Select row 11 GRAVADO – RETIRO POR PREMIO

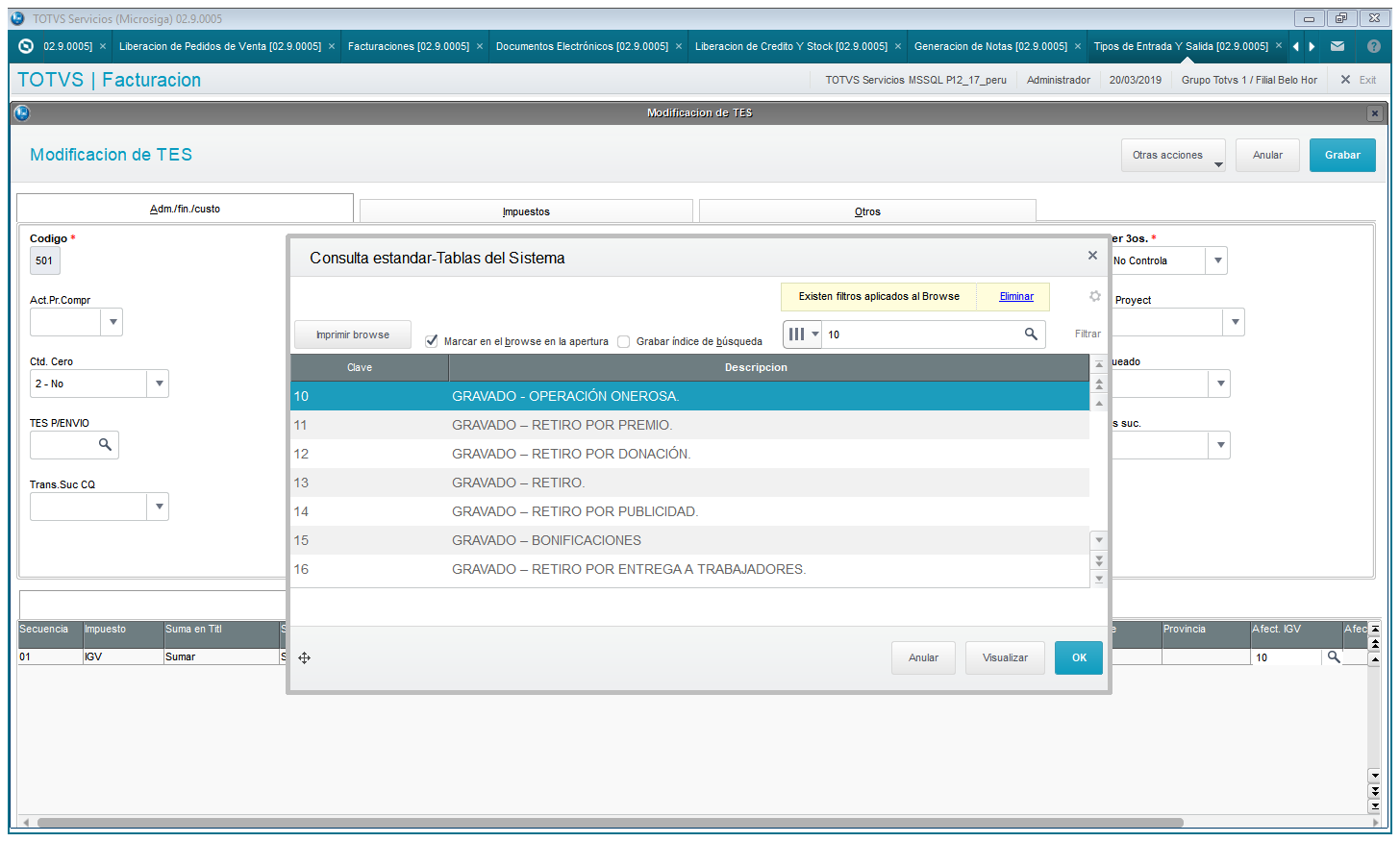tap(689, 425)
